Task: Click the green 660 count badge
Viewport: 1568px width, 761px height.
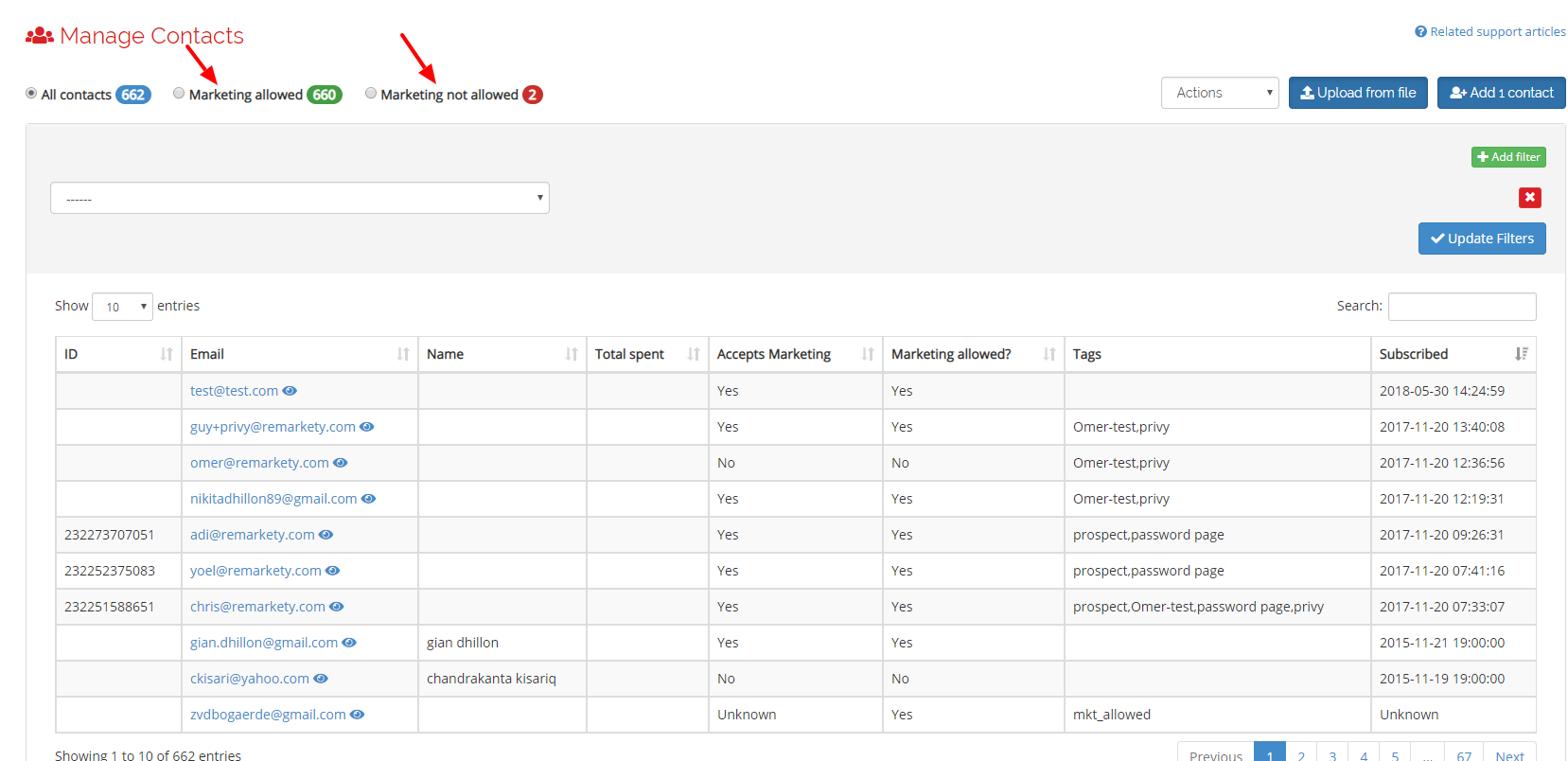Action: click(x=325, y=95)
